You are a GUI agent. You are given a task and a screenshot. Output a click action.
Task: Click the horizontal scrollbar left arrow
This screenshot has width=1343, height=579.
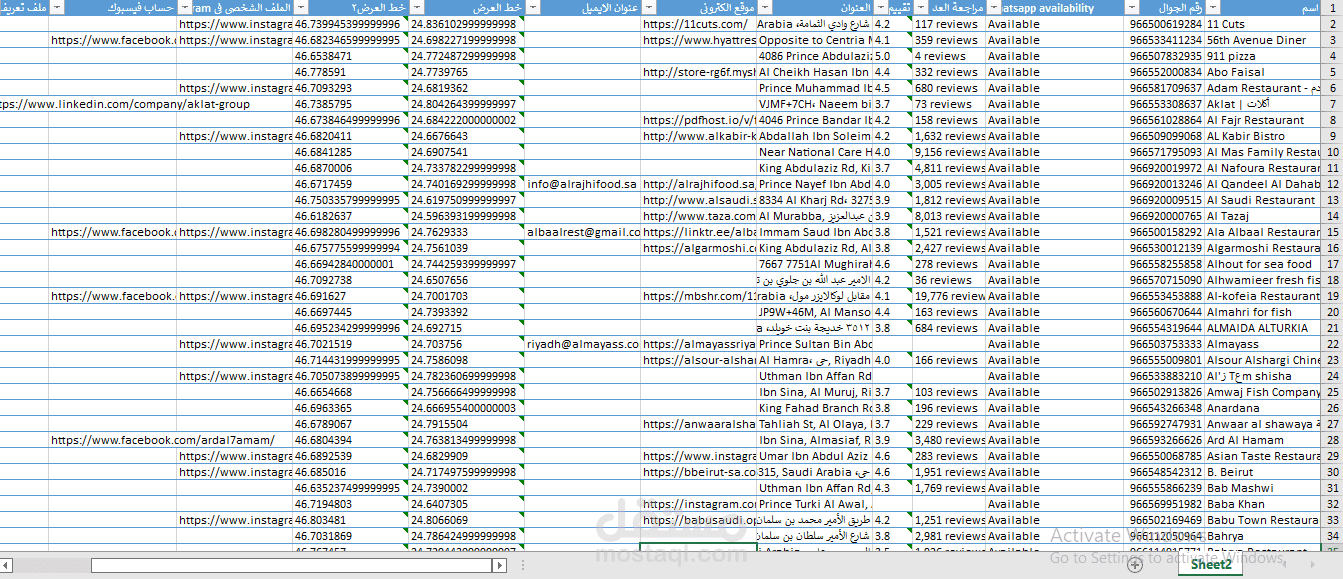click(x=8, y=565)
